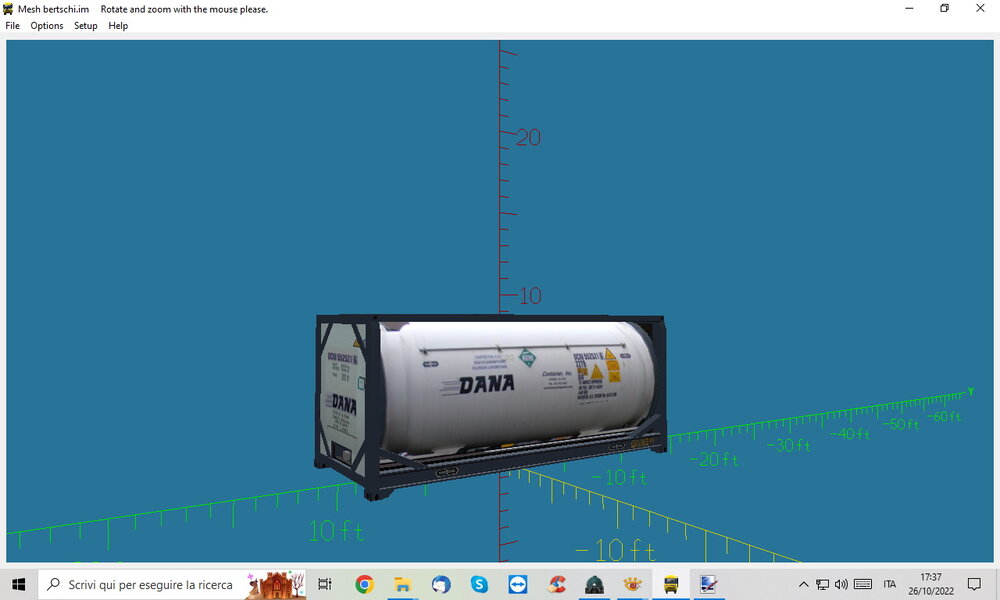Restore down the Mesh viewer window
The width and height of the screenshot is (1000, 600).
click(x=945, y=8)
